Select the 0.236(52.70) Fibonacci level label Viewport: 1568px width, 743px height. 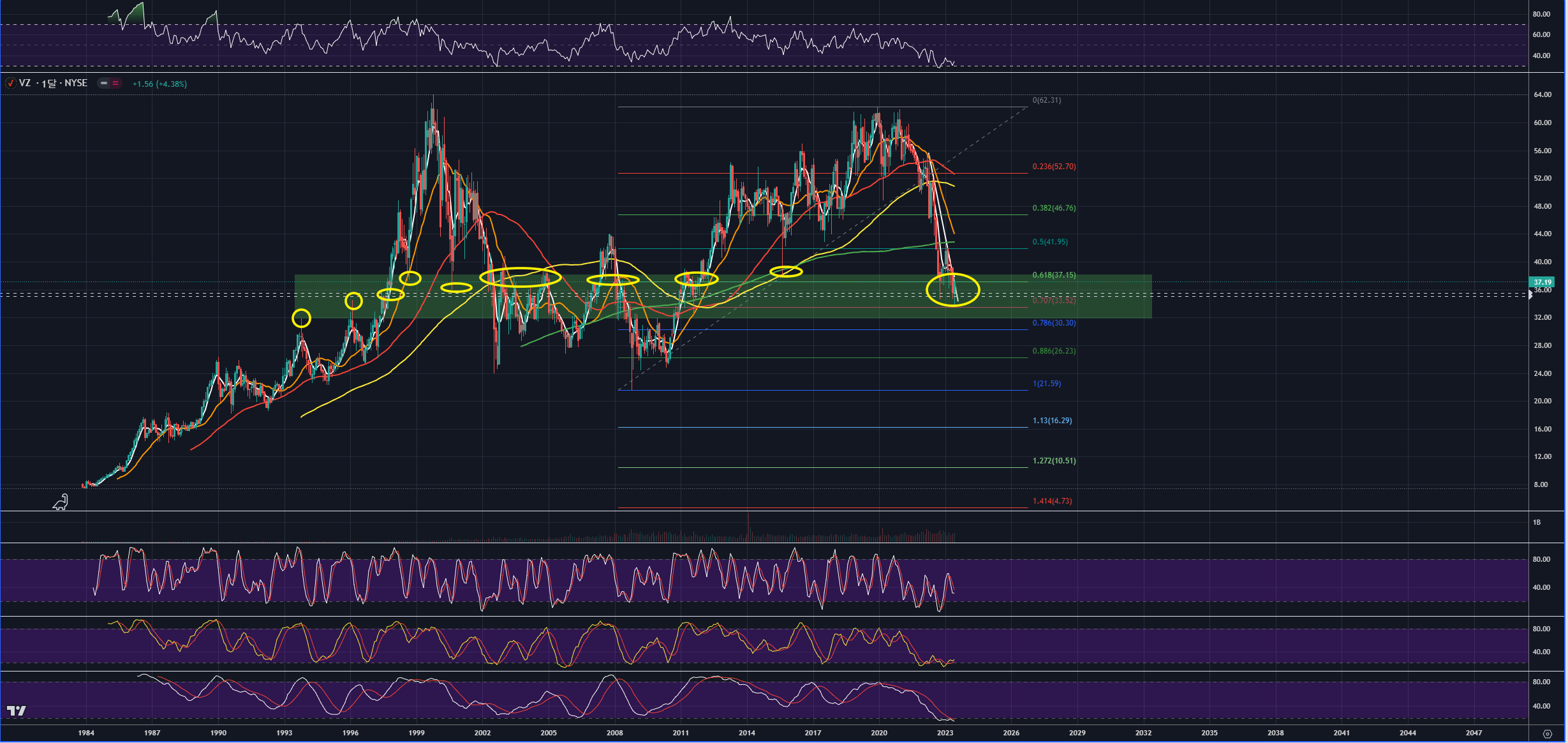[1054, 167]
